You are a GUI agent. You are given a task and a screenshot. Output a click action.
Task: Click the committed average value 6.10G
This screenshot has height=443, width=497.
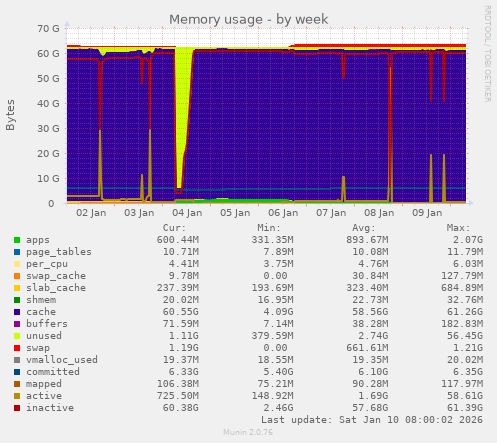point(373,372)
